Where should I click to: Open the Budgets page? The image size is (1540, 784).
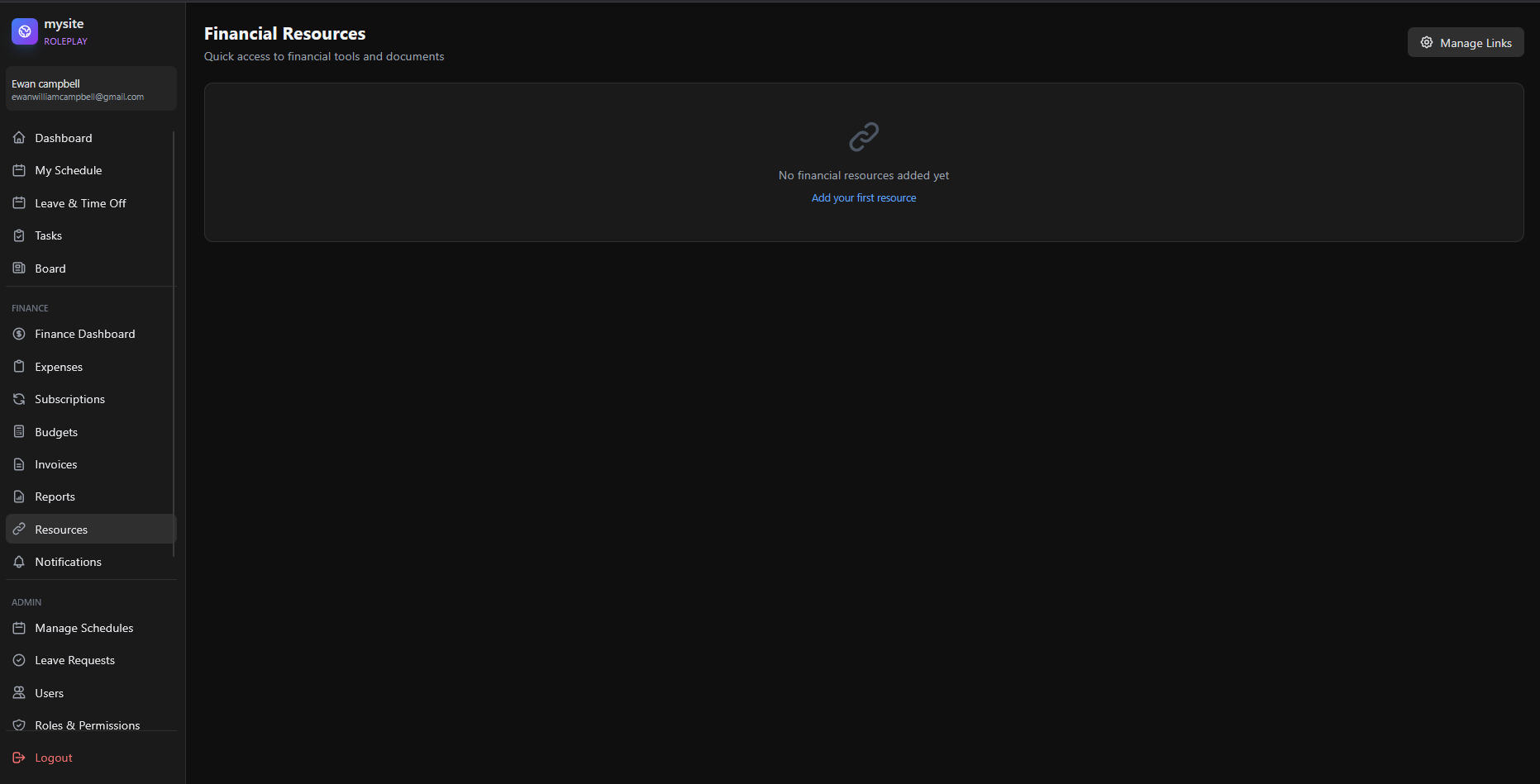click(56, 432)
